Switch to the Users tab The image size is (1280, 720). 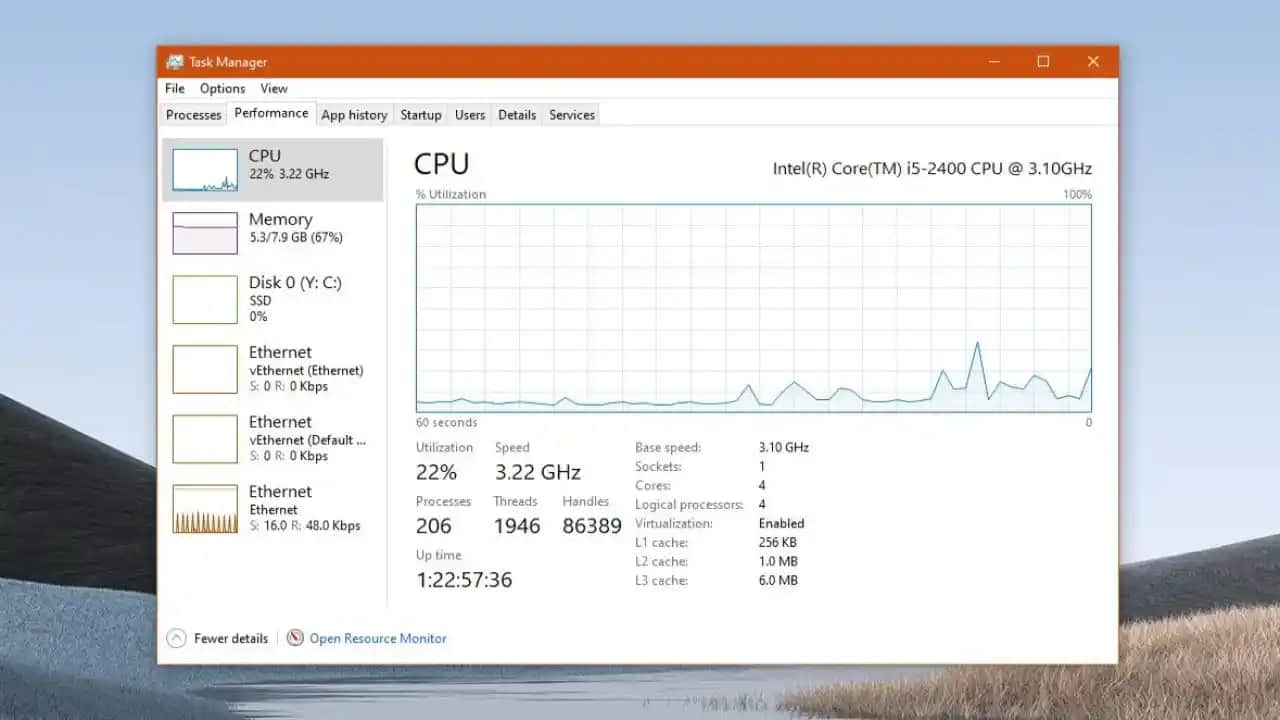pyautogui.click(x=470, y=115)
